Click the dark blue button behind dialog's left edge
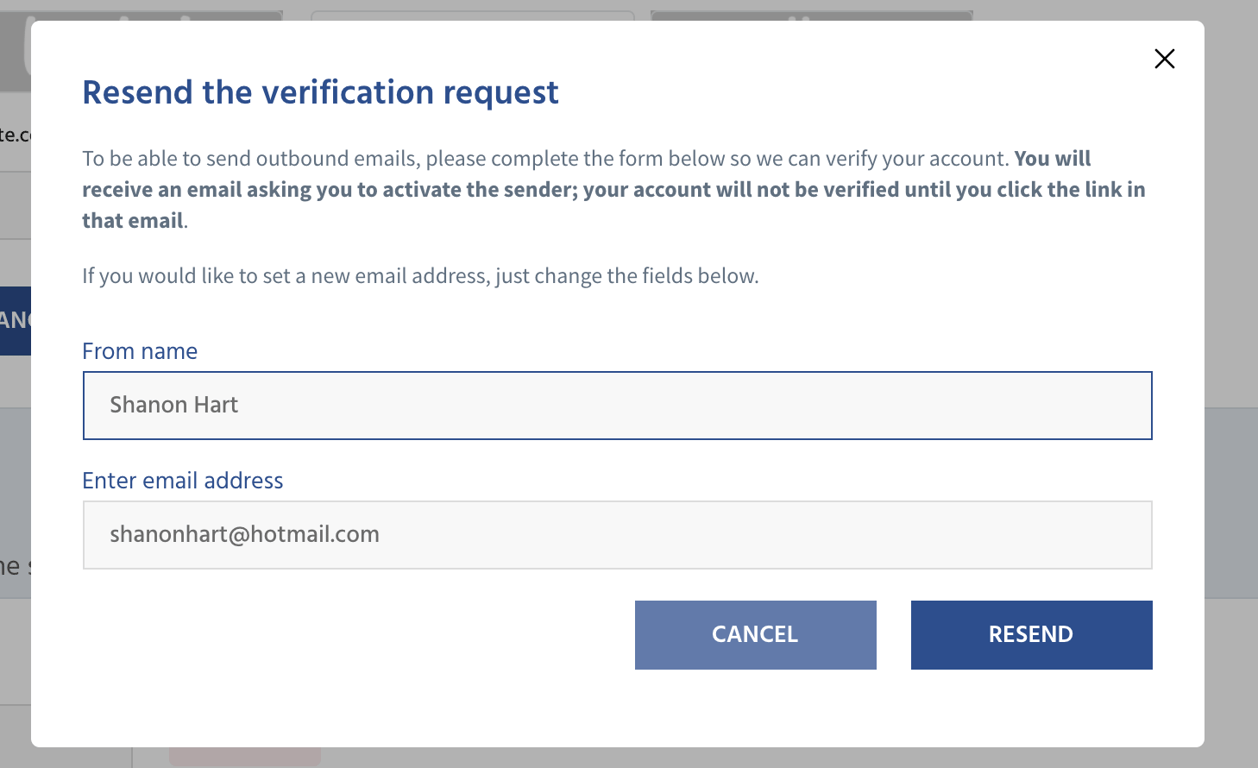The width and height of the screenshot is (1258, 768). coord(15,320)
